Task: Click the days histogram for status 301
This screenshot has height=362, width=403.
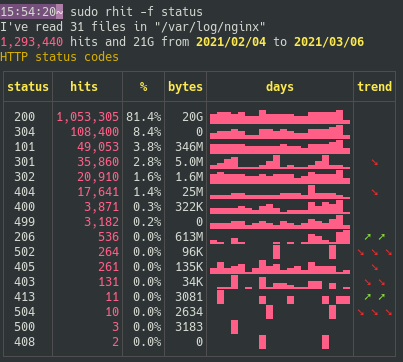Action: pos(280,162)
